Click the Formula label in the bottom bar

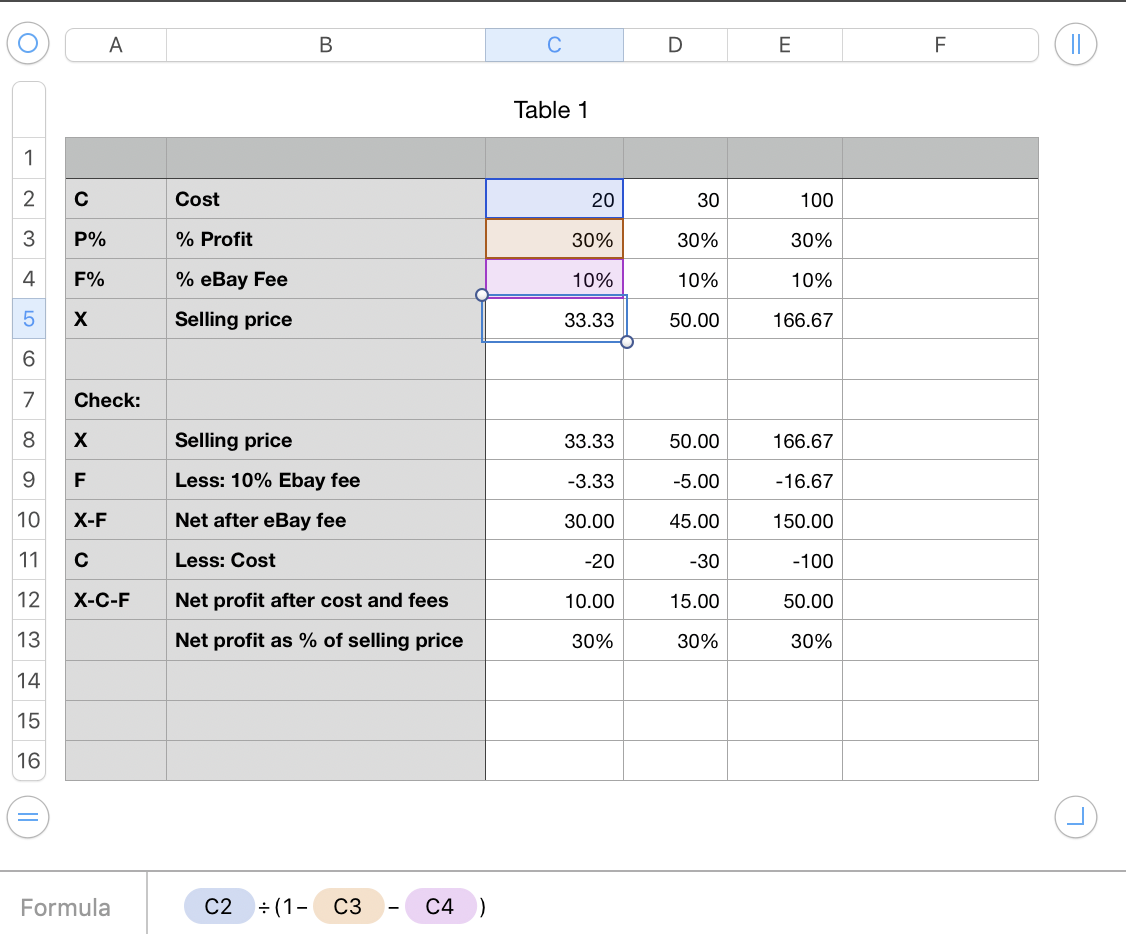[x=66, y=906]
